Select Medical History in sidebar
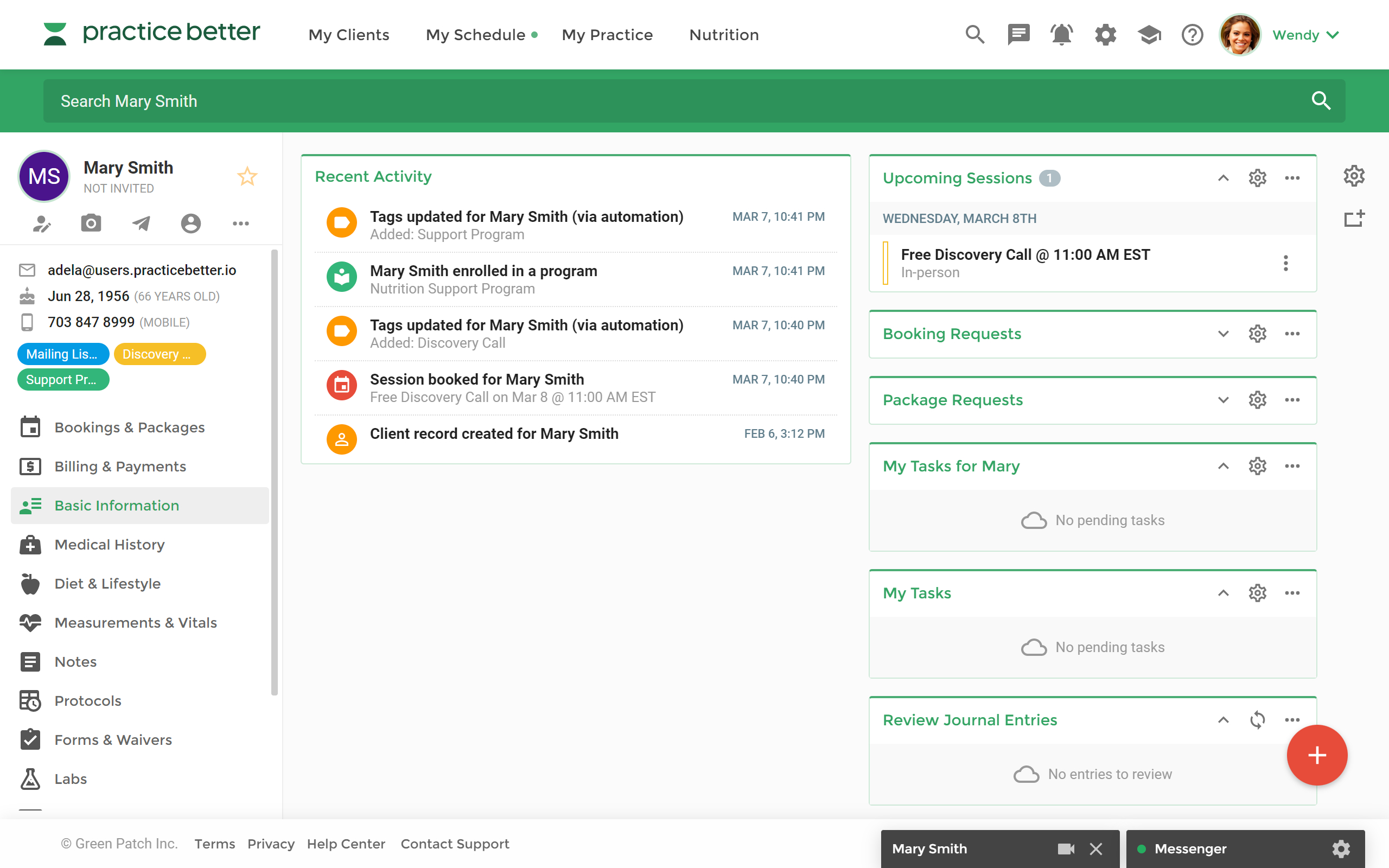The image size is (1389, 868). (x=110, y=544)
